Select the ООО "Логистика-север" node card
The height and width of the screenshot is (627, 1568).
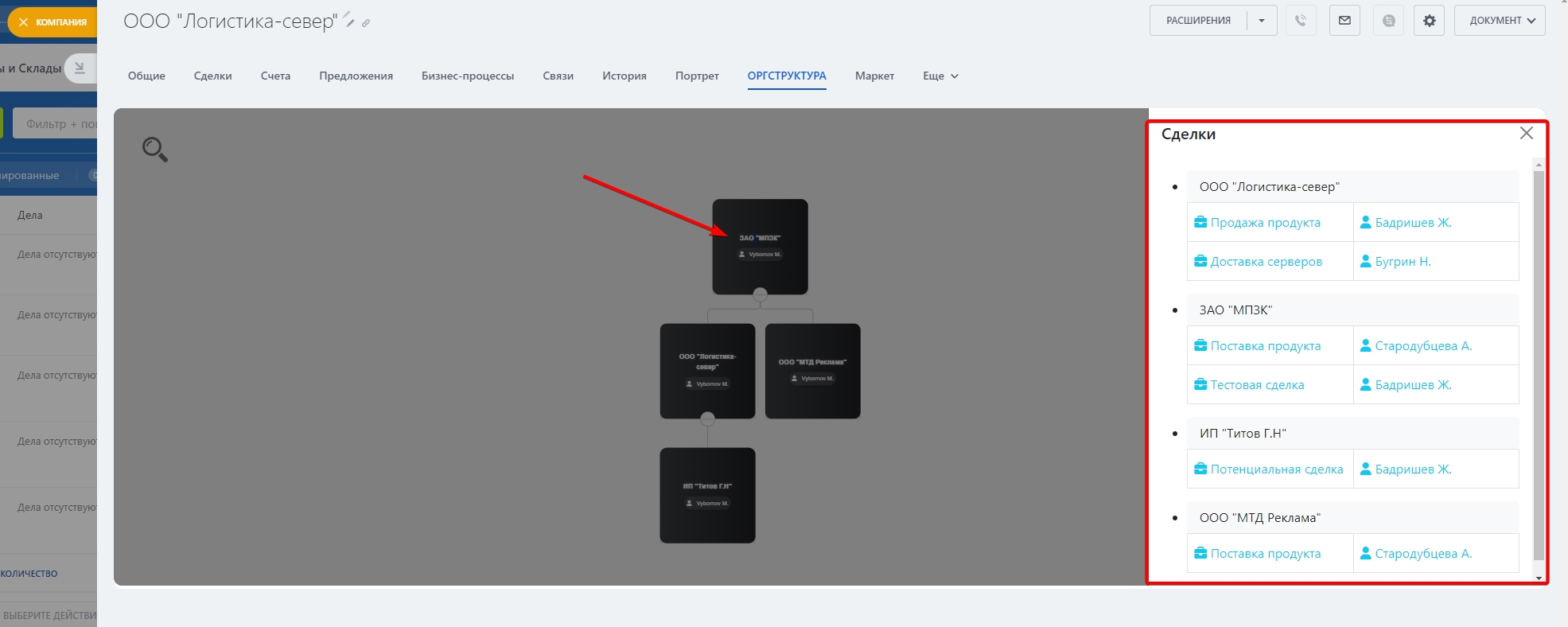pos(707,371)
